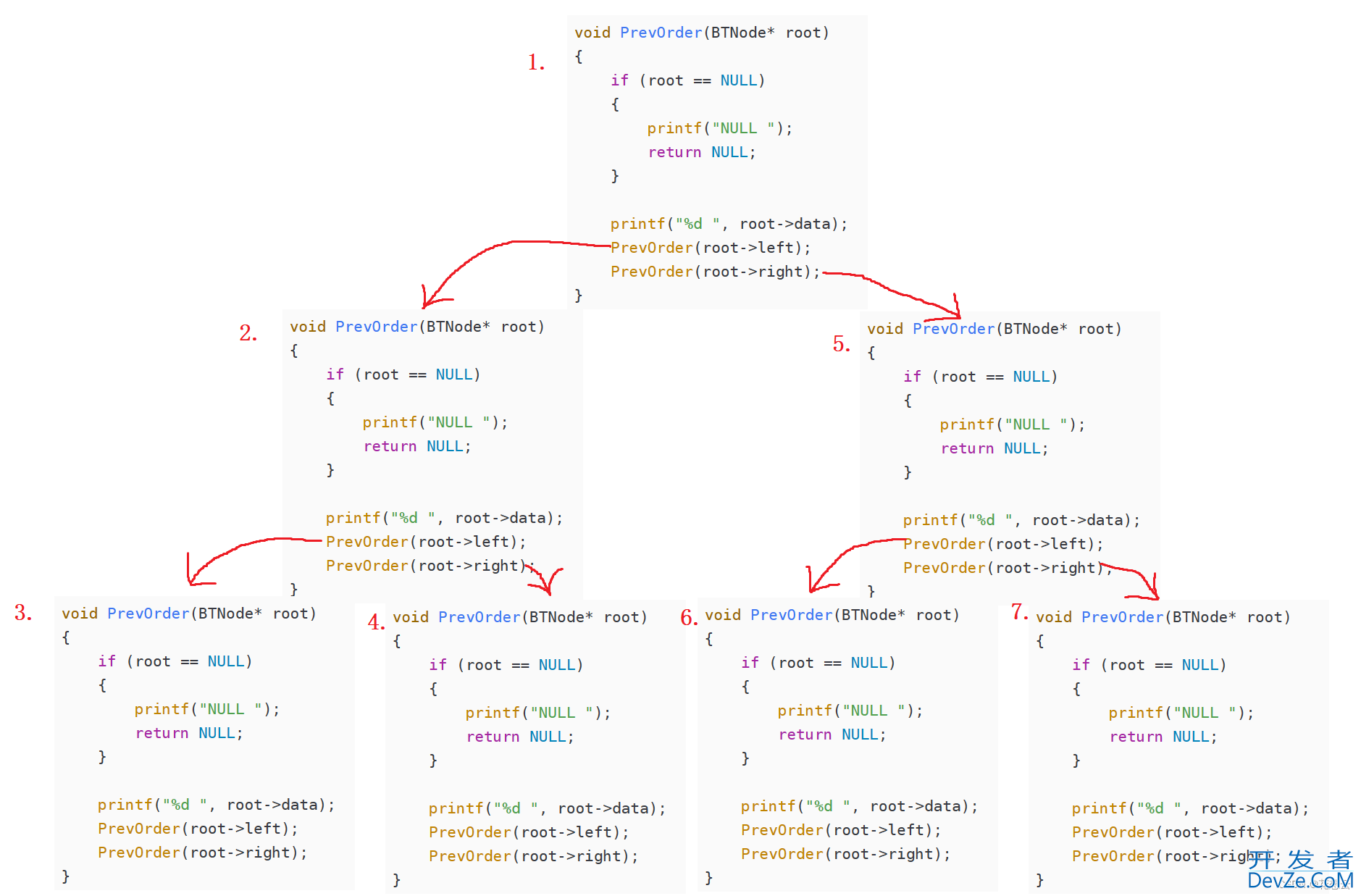Click 'PrevOrder(root->left);' in block 3
The width and height of the screenshot is (1361, 896).
pos(198,829)
